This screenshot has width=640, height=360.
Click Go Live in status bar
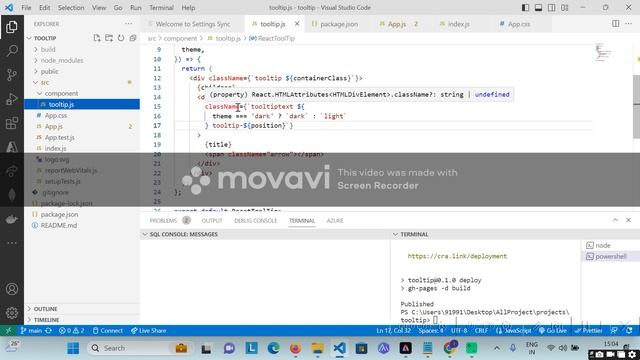[x=553, y=331]
